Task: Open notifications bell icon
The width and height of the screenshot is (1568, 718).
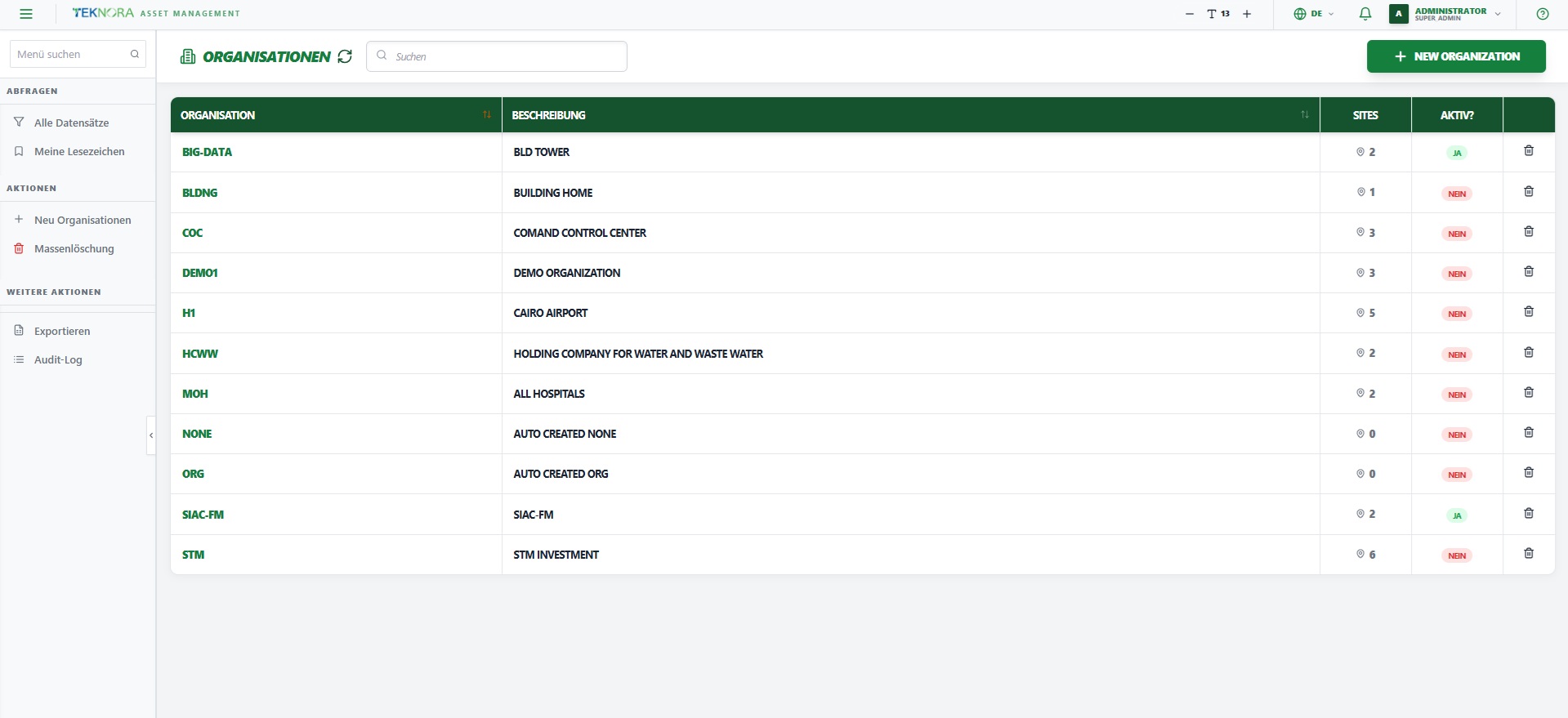Action: (x=1365, y=14)
